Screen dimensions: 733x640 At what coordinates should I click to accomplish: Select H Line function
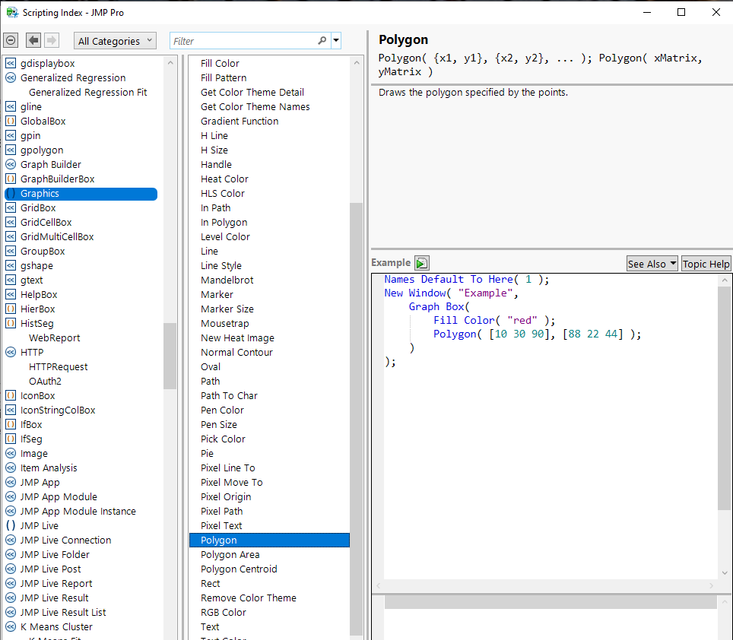(214, 136)
